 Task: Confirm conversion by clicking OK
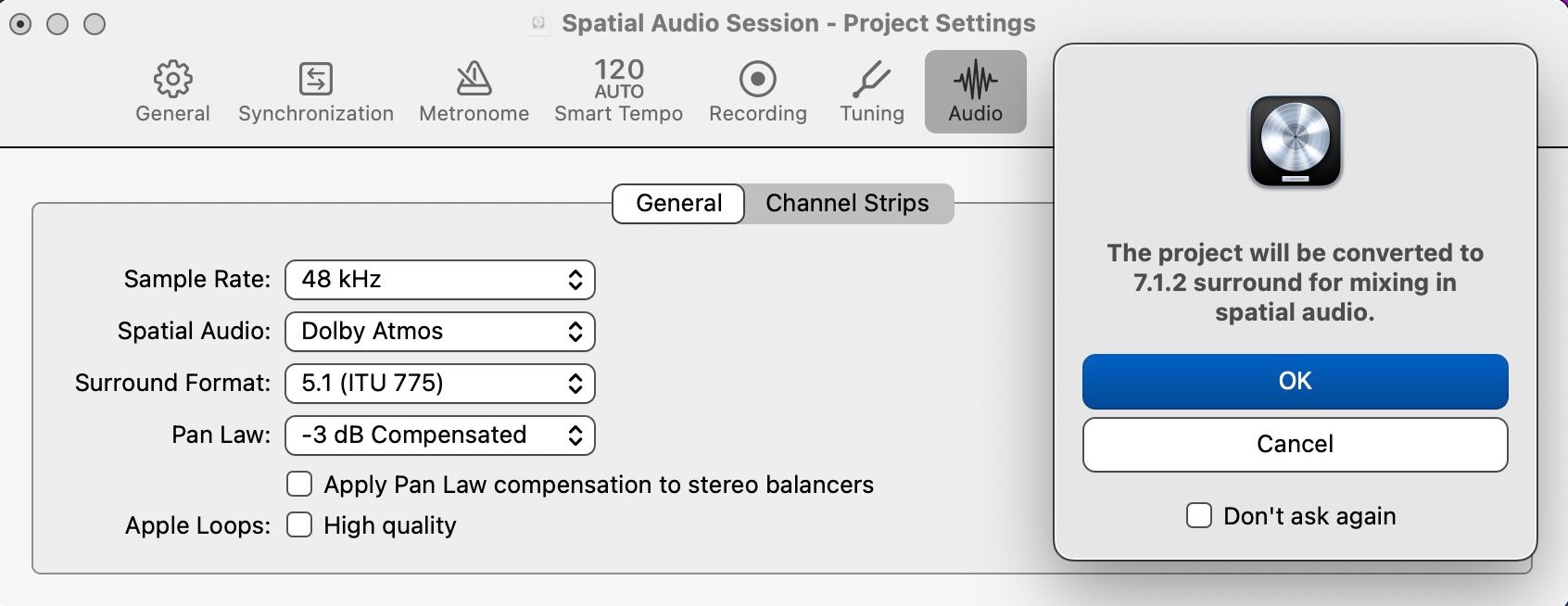pyautogui.click(x=1295, y=381)
